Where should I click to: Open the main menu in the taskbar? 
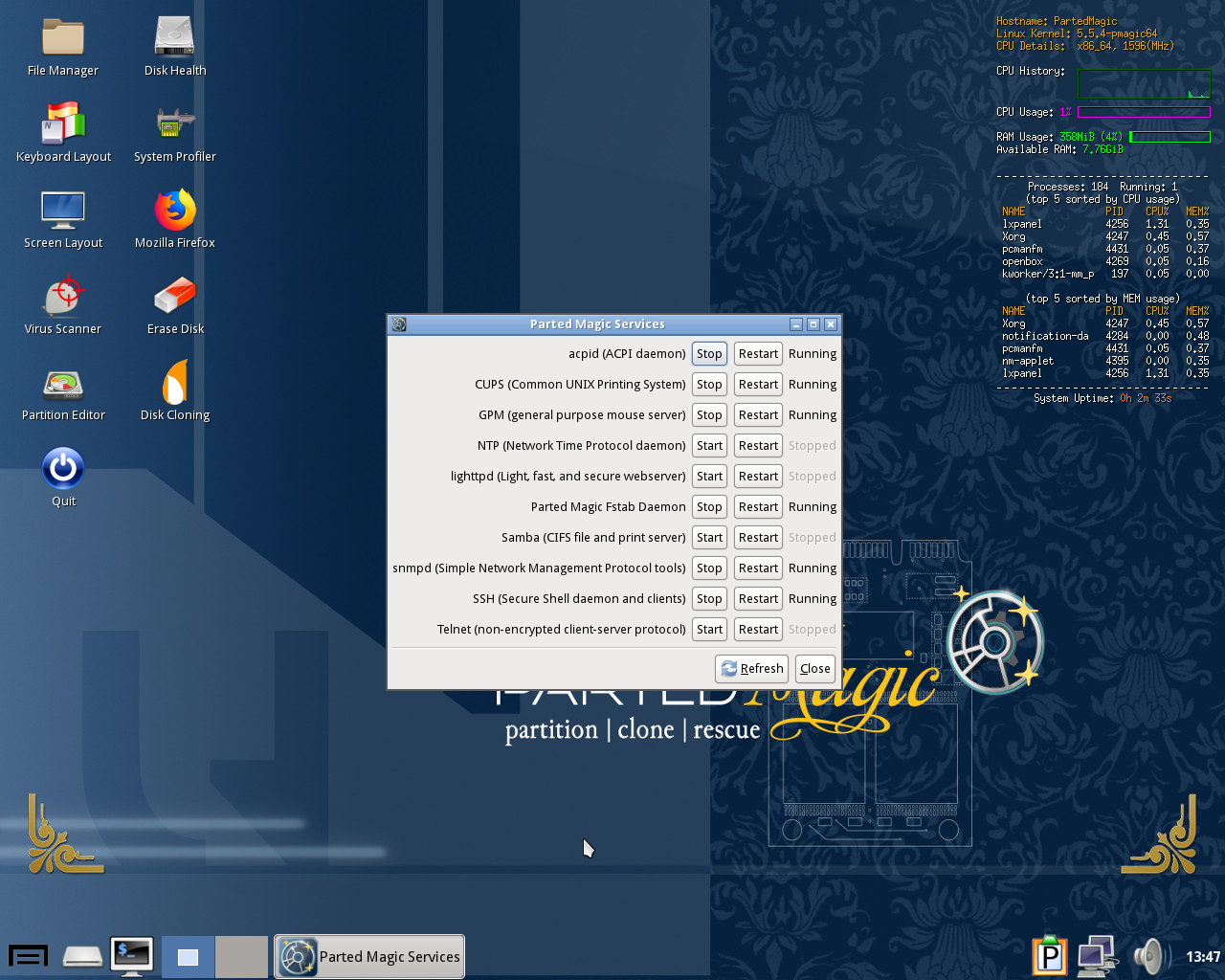(28, 956)
